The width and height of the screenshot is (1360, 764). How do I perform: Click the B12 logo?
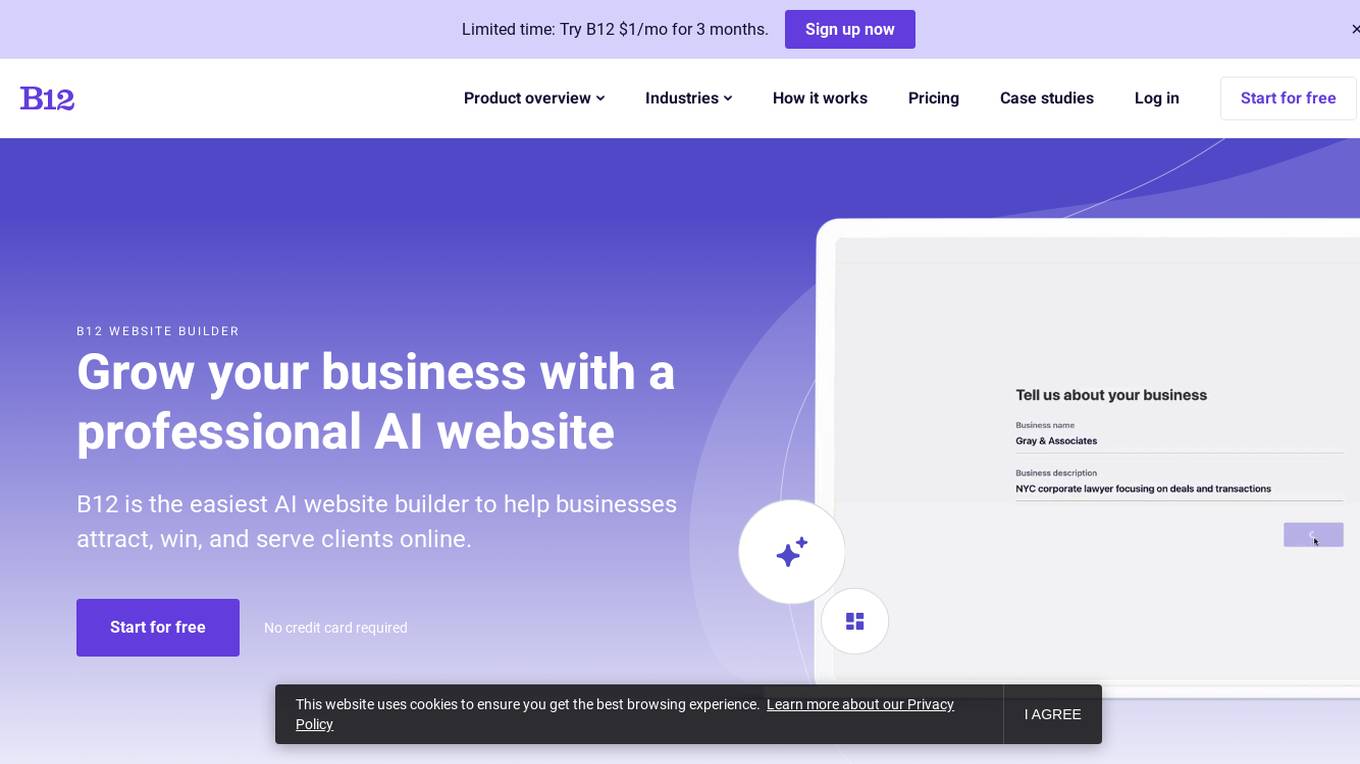[x=47, y=98]
